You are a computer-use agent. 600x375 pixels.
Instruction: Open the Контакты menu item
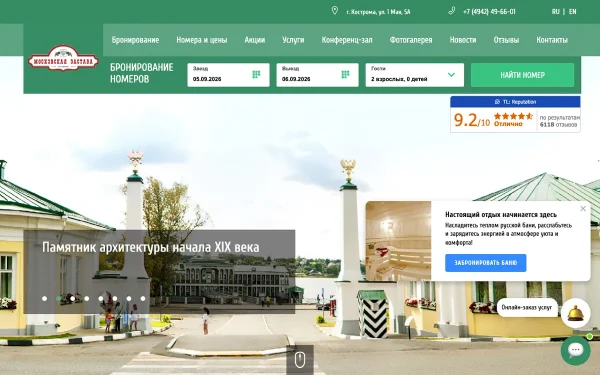(552, 40)
